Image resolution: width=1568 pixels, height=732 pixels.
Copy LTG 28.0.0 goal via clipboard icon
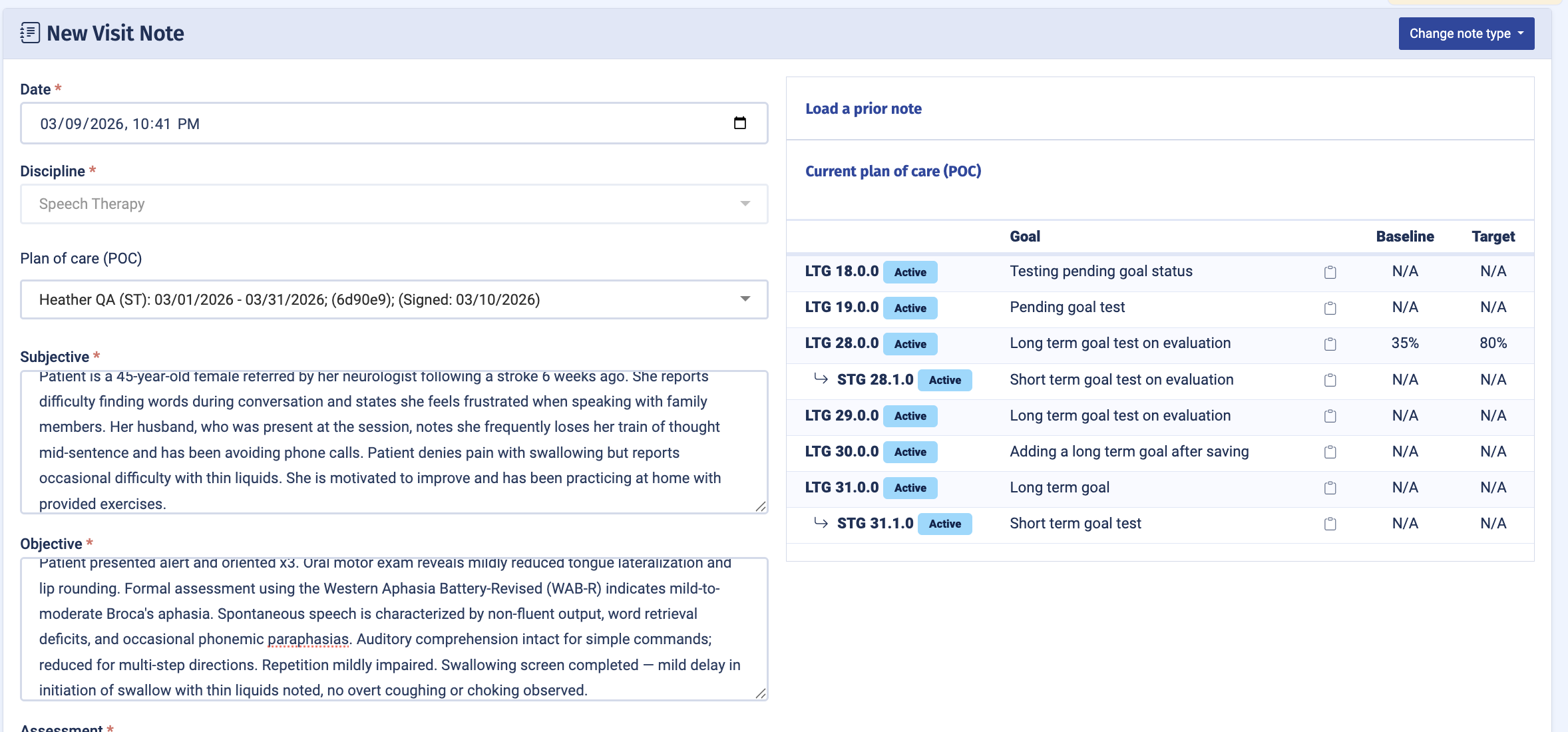[1330, 344]
